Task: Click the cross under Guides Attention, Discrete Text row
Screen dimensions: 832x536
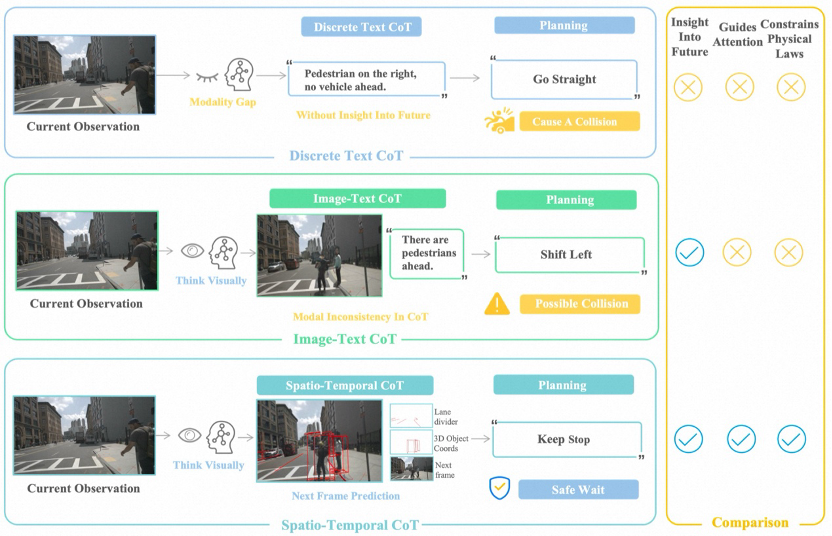Action: point(740,87)
